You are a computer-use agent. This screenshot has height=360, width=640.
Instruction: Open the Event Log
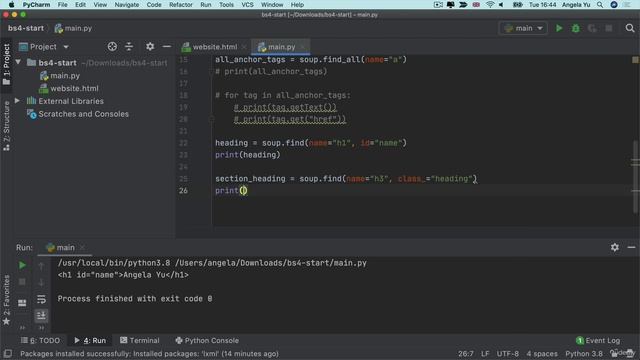click(598, 340)
